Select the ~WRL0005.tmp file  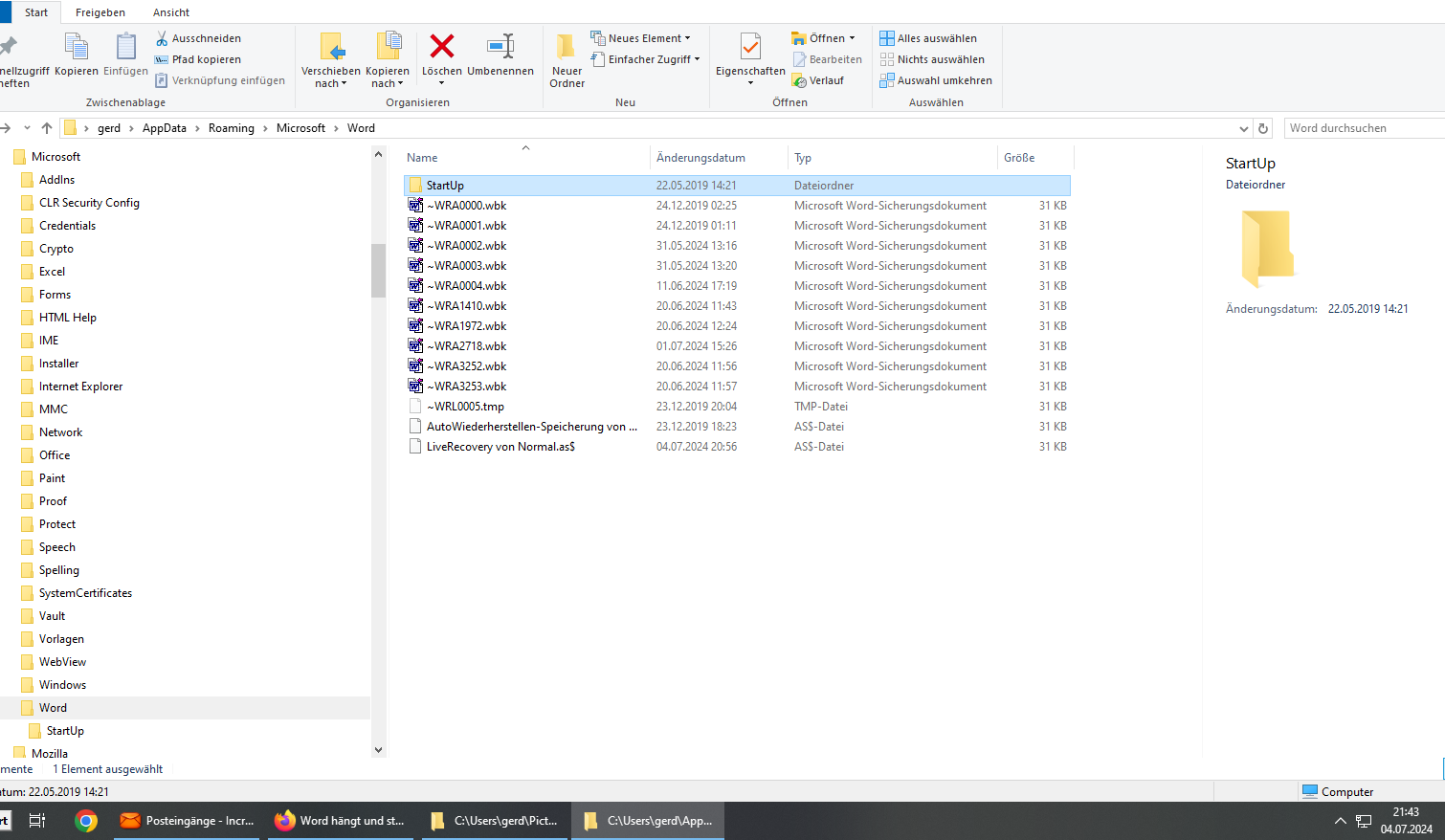(465, 407)
